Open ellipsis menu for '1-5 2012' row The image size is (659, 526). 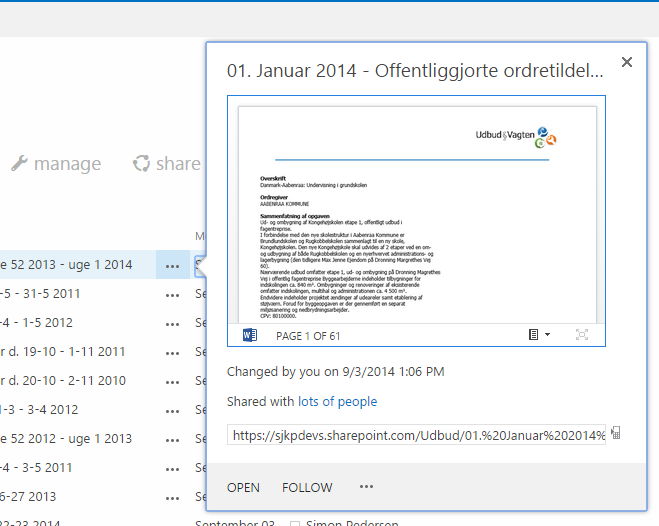click(x=173, y=323)
